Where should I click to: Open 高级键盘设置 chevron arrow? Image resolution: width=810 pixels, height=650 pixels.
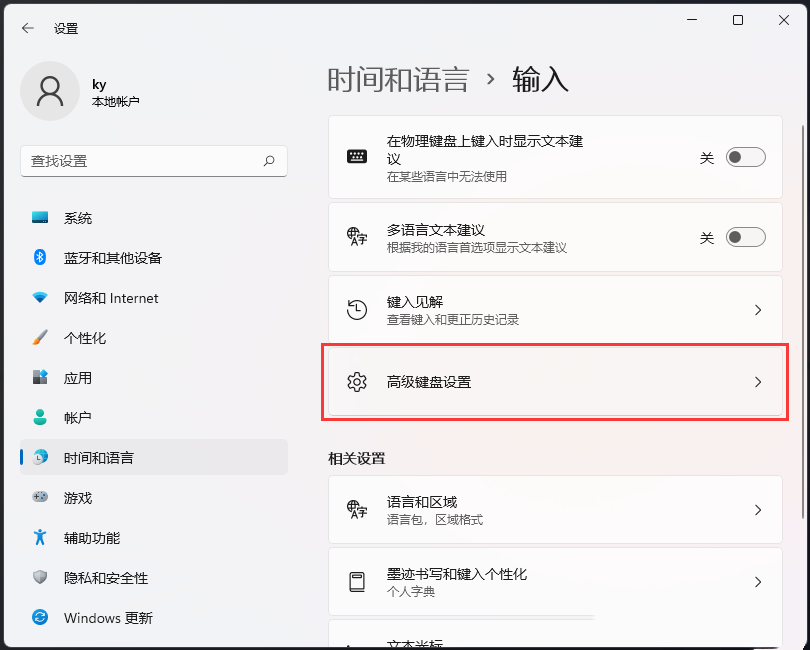[758, 382]
